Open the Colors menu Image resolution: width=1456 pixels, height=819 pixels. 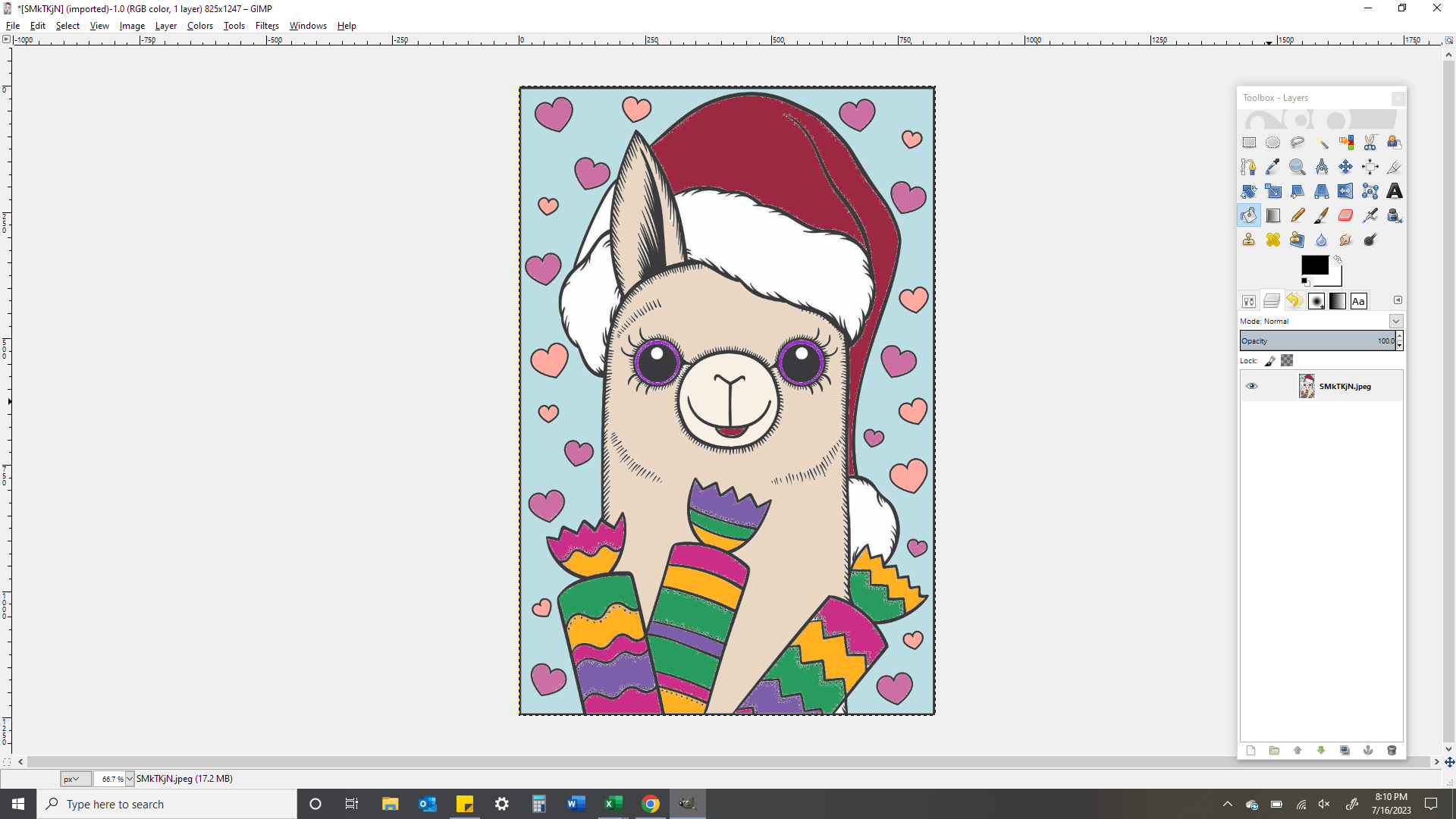pyautogui.click(x=200, y=26)
